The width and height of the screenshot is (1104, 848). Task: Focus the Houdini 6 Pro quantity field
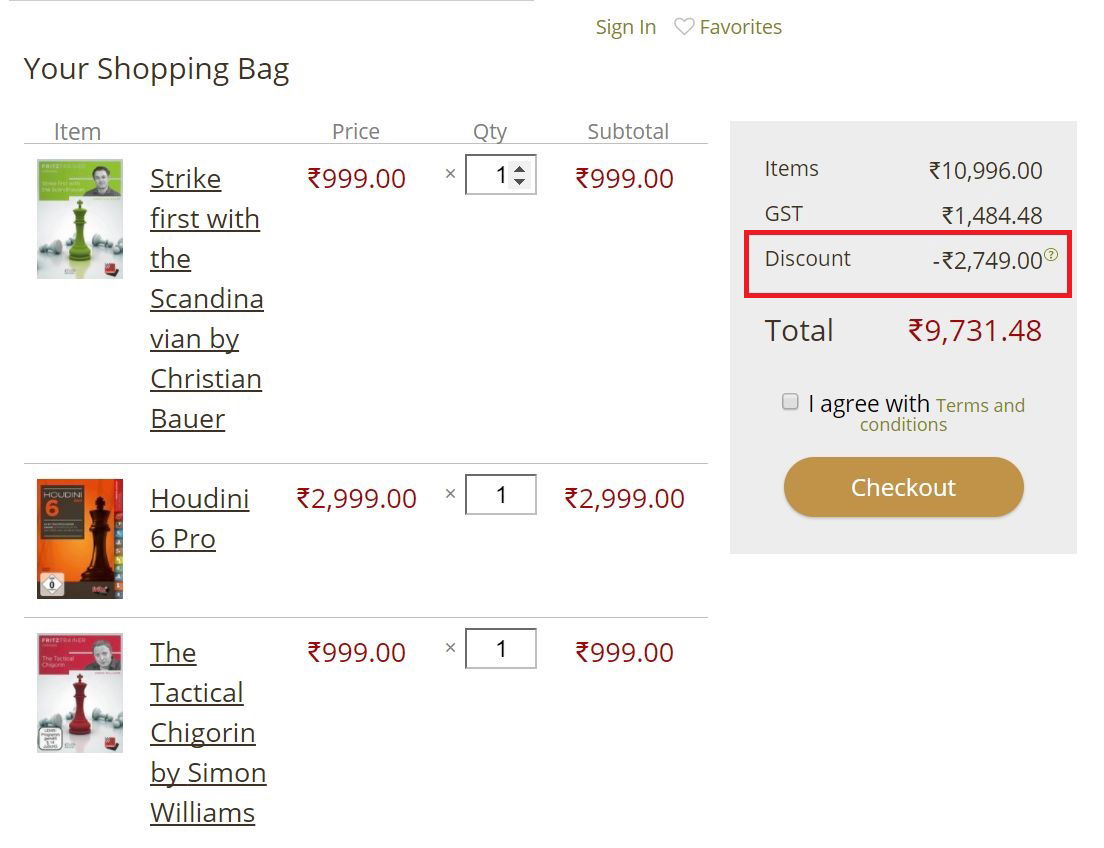[501, 495]
